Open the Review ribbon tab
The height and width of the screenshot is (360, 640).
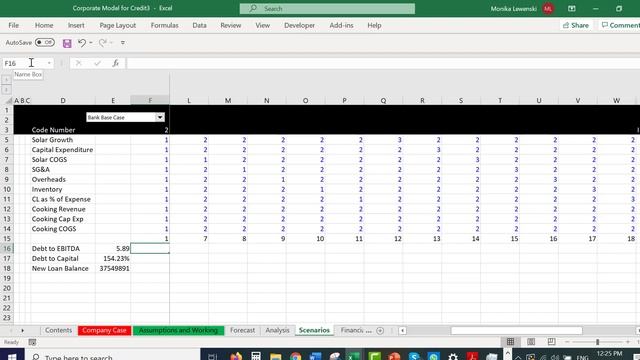click(x=231, y=25)
